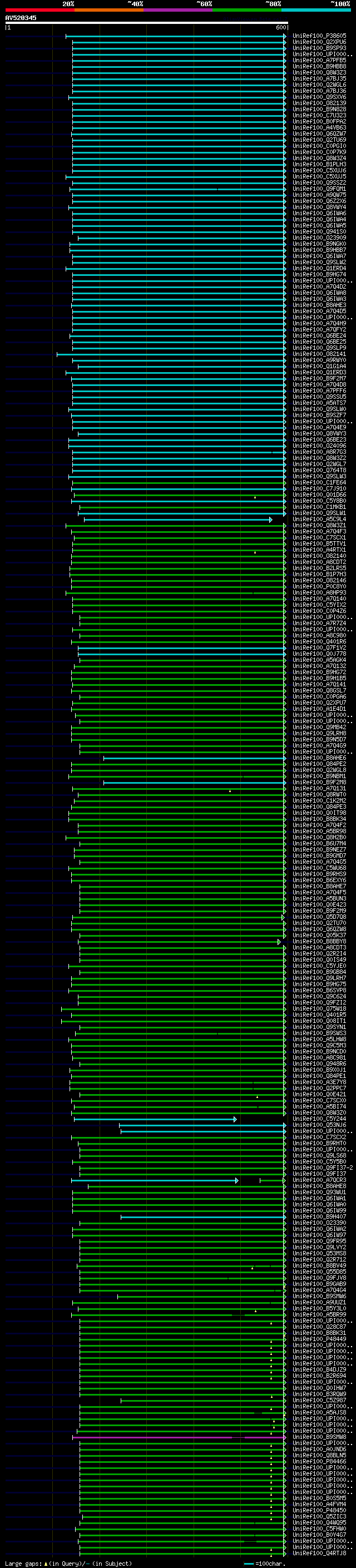Select the UniRef100_Q9MB42 label
Image resolution: width=356 pixels, height=1568 pixels.
pos(319,728)
